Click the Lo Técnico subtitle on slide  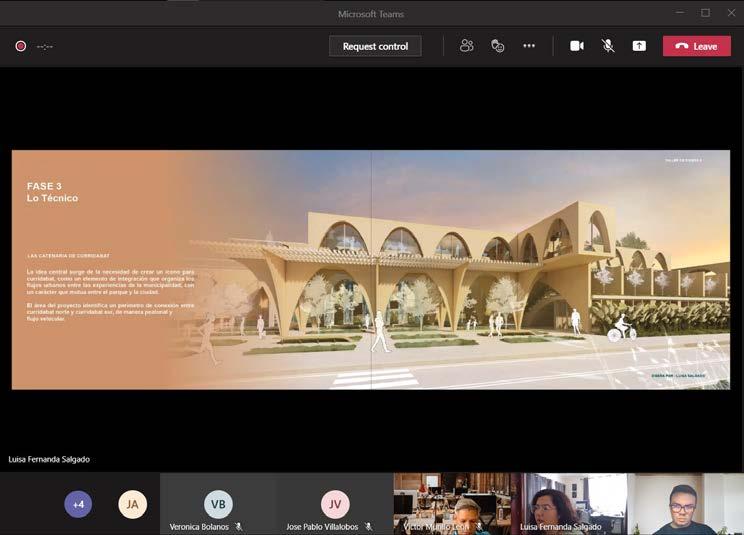pos(52,198)
